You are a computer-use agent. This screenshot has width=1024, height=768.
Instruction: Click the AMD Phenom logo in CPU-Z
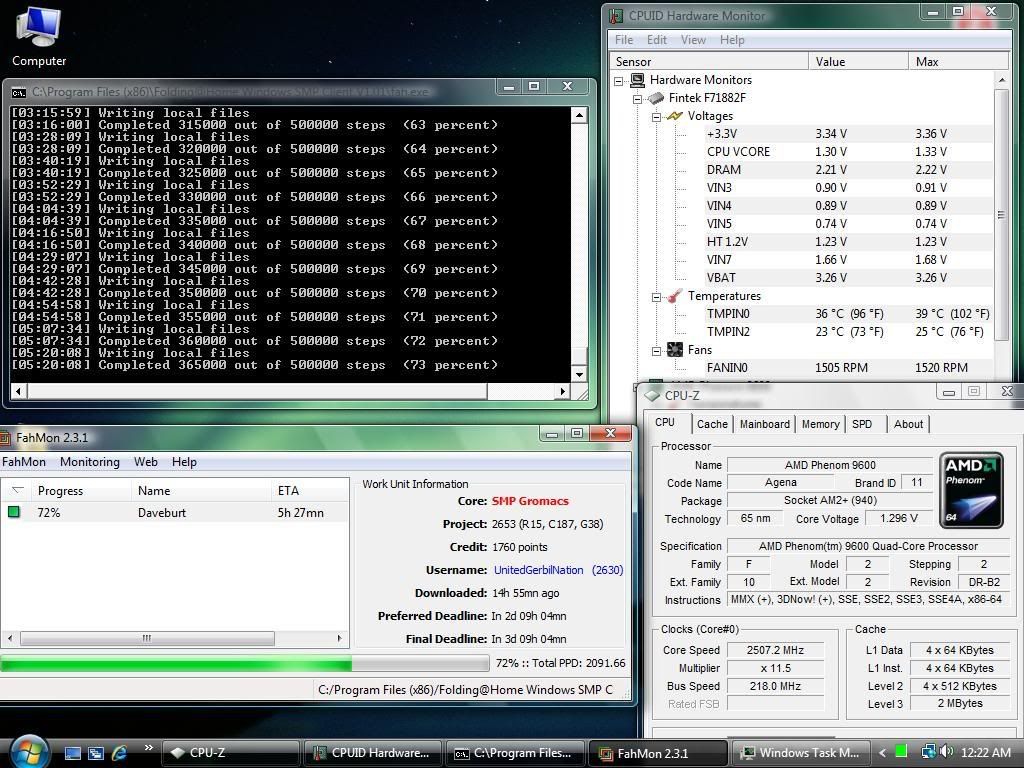(x=971, y=490)
